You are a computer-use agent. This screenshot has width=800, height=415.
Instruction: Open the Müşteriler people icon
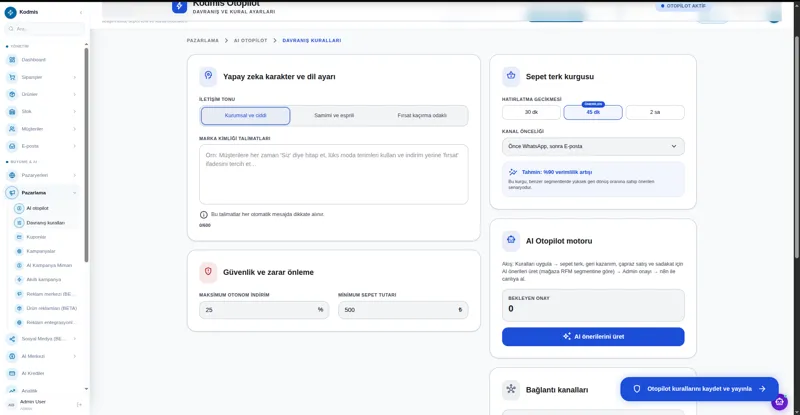pos(12,129)
